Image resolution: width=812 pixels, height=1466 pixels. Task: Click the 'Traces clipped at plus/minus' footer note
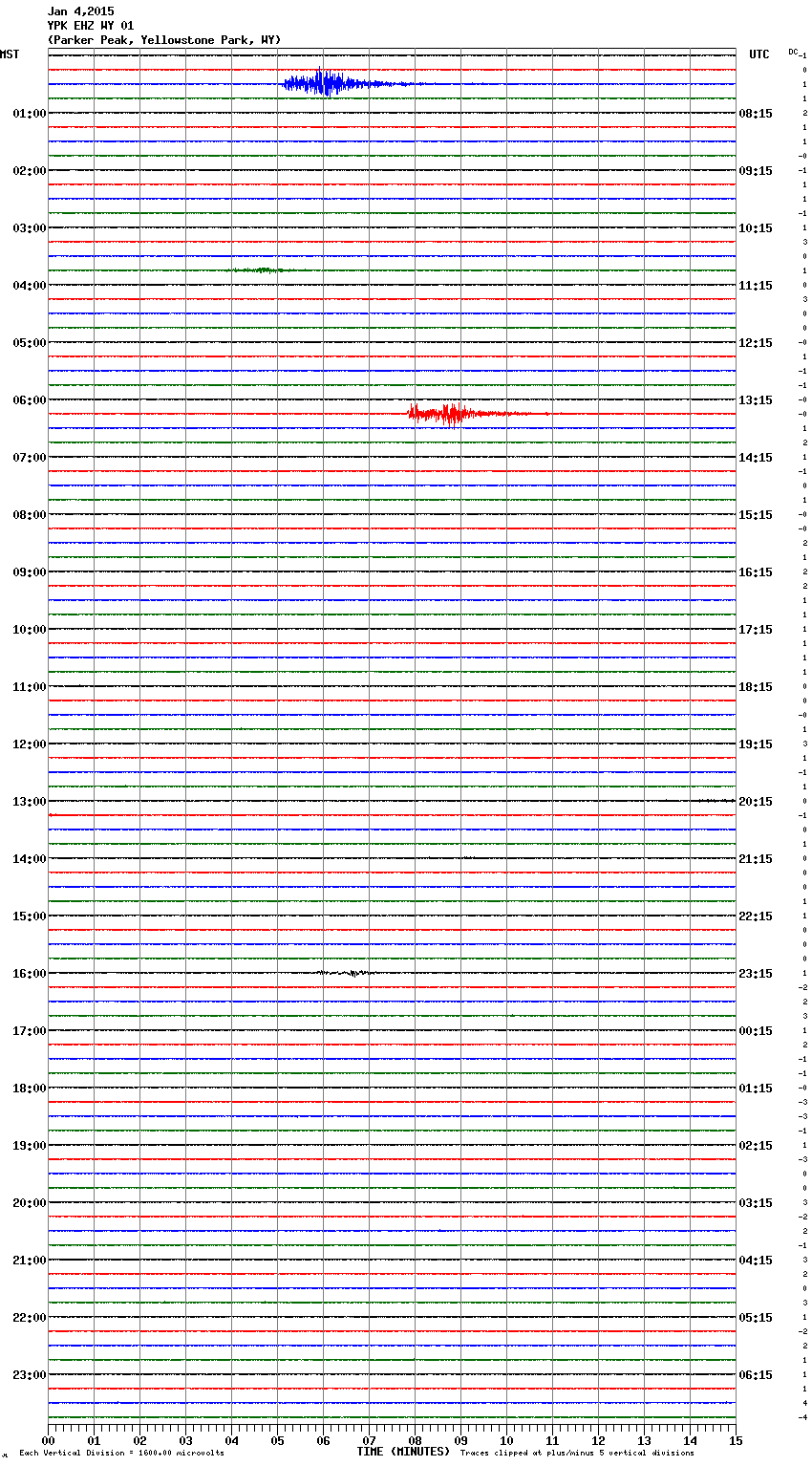577,1454
